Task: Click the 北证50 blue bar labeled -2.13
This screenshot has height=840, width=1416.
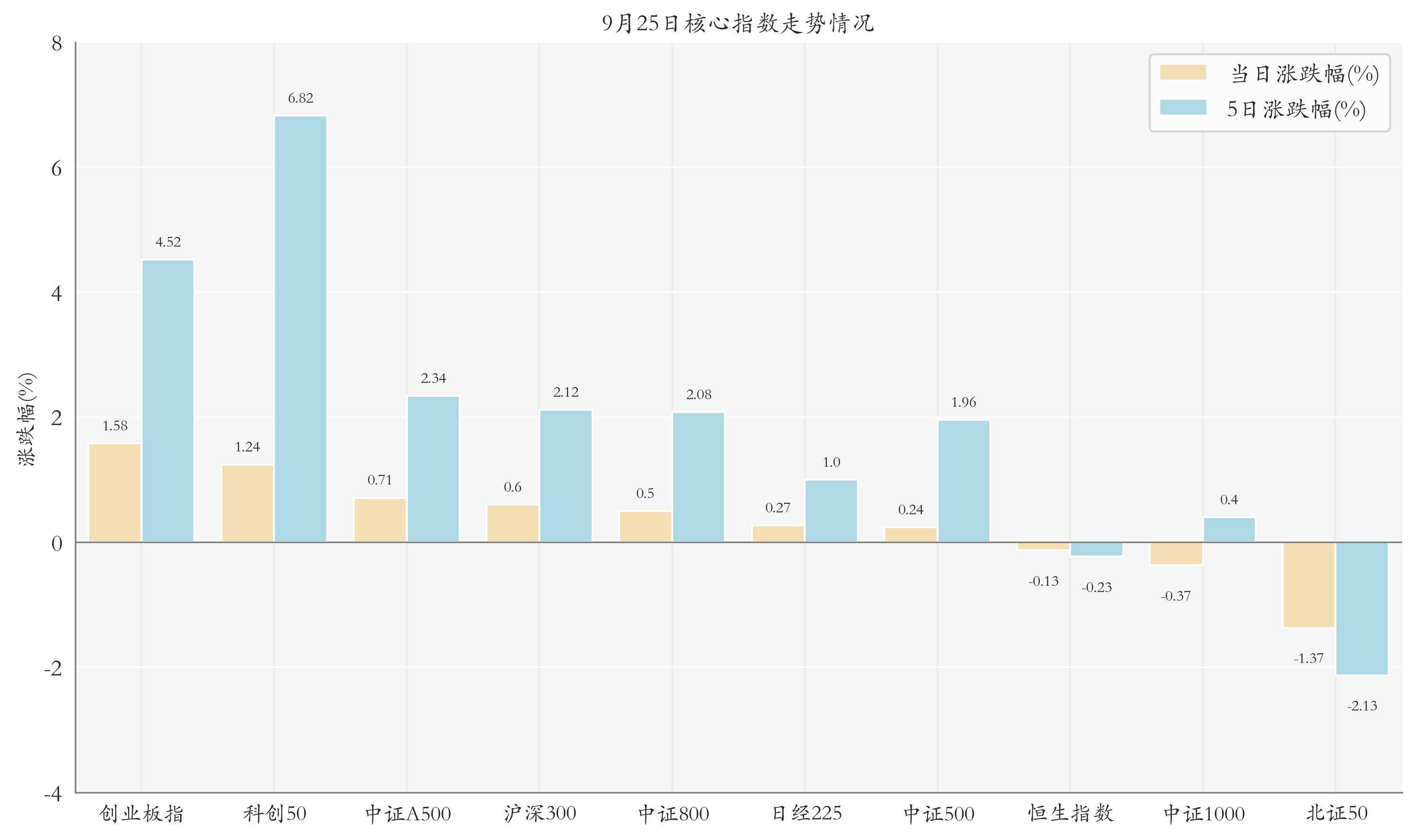Action: [x=1362, y=608]
